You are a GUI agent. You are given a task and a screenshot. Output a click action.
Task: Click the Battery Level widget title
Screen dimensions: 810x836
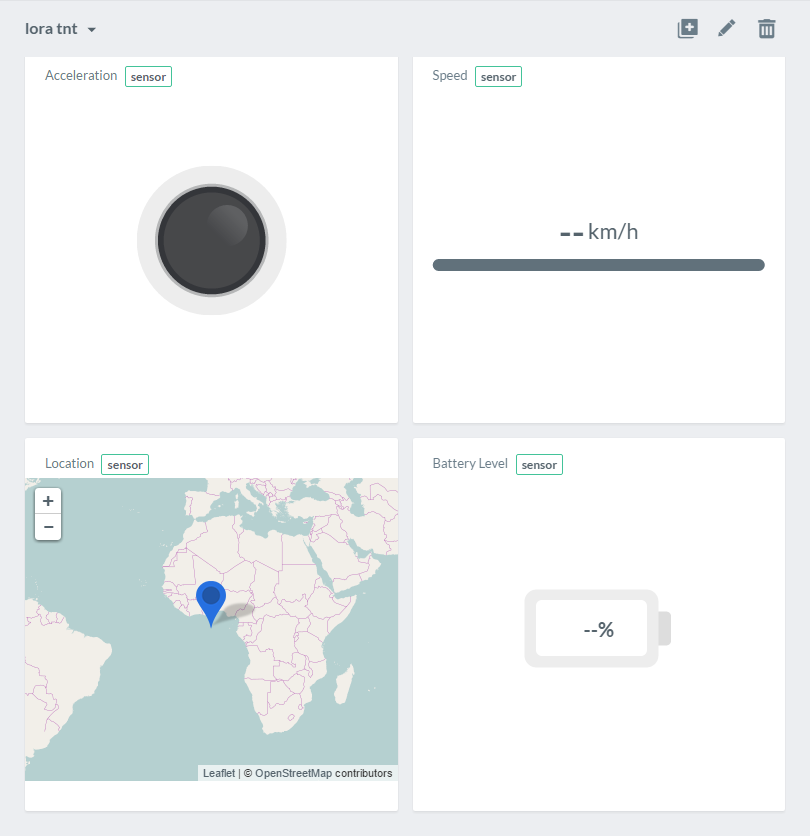[470, 464]
